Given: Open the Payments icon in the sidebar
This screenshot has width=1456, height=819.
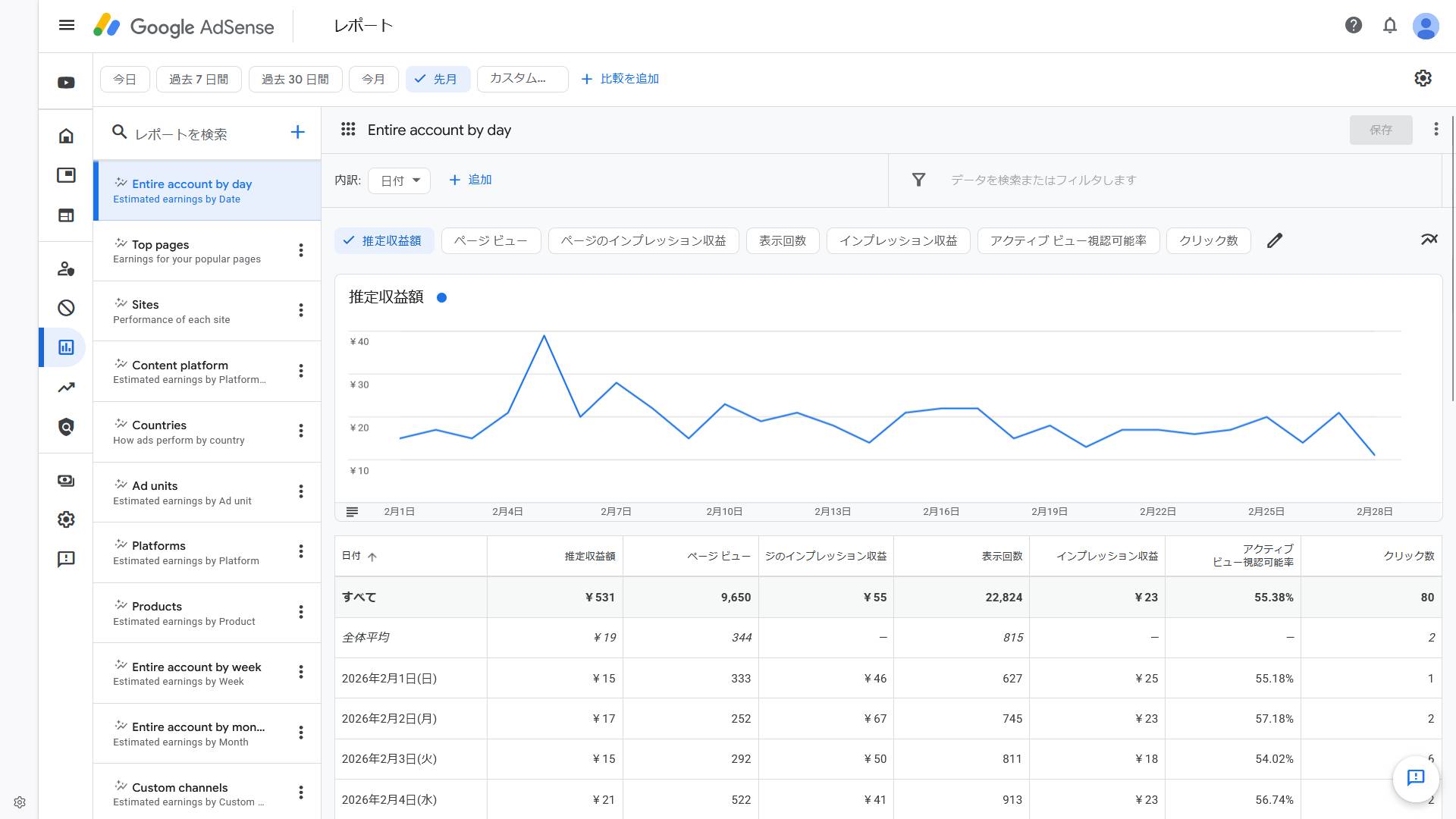Looking at the screenshot, I should [x=65, y=480].
